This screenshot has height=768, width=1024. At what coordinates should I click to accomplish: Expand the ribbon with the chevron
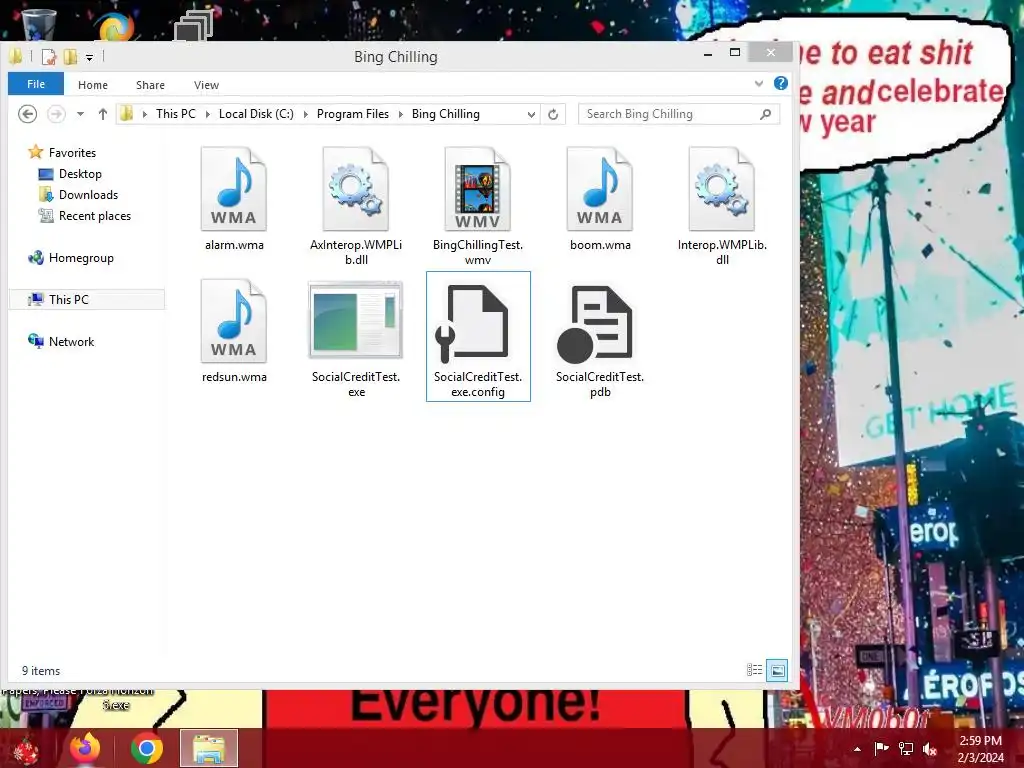[759, 84]
